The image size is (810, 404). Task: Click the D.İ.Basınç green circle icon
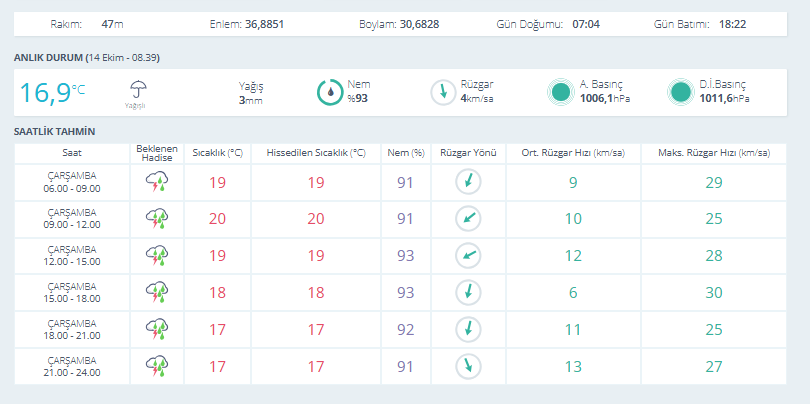coord(680,92)
